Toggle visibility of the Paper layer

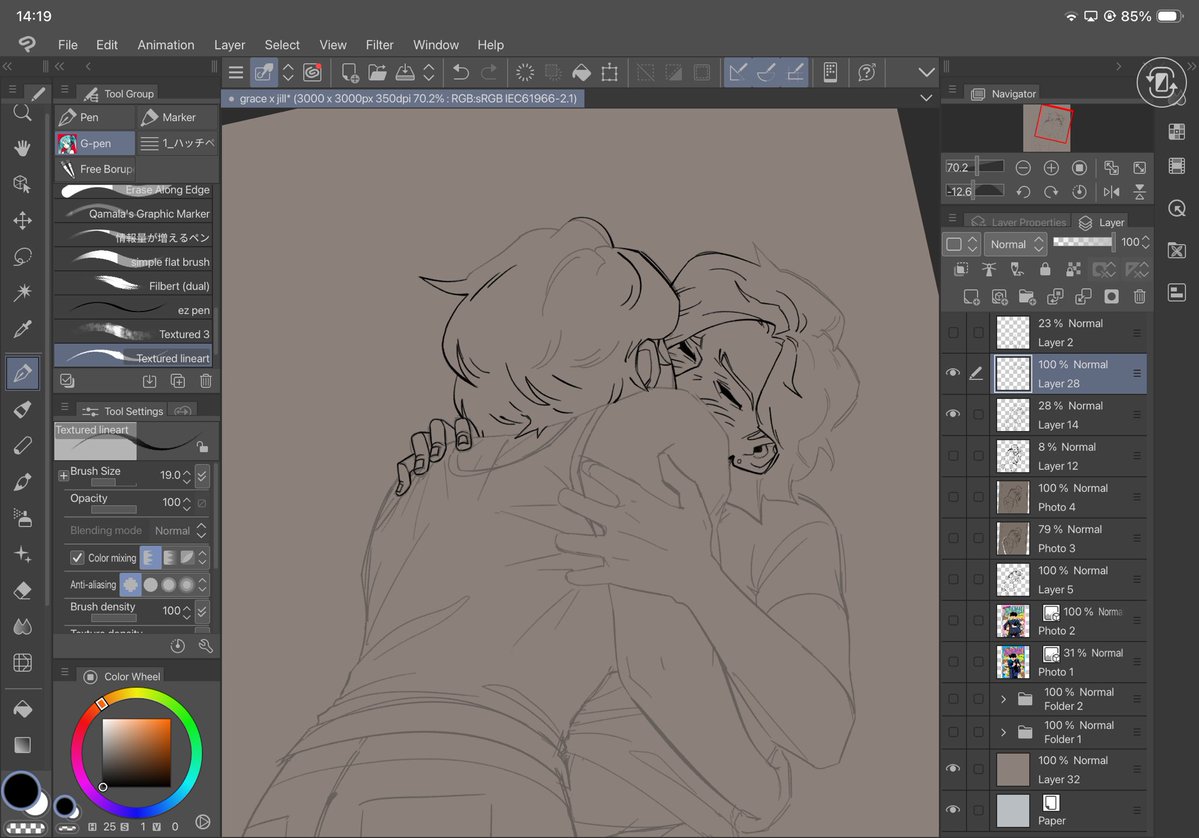[953, 810]
